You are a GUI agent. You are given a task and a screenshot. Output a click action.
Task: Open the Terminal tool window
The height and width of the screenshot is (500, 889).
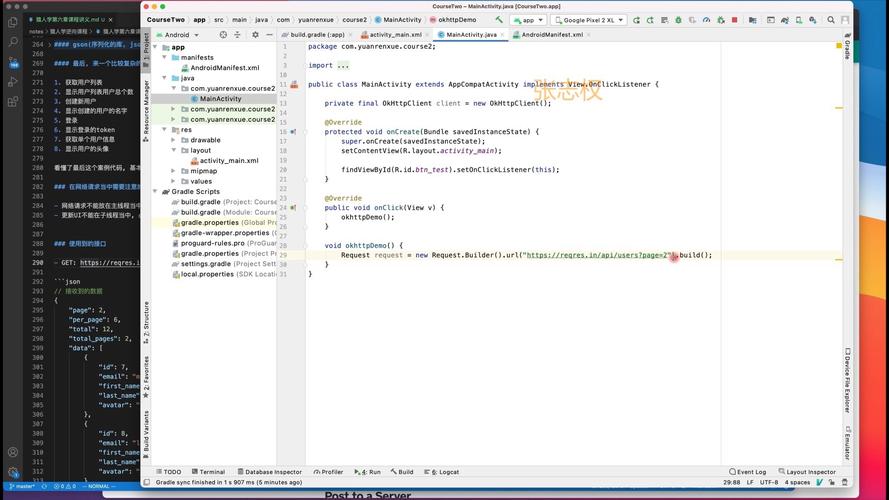pyautogui.click(x=211, y=472)
